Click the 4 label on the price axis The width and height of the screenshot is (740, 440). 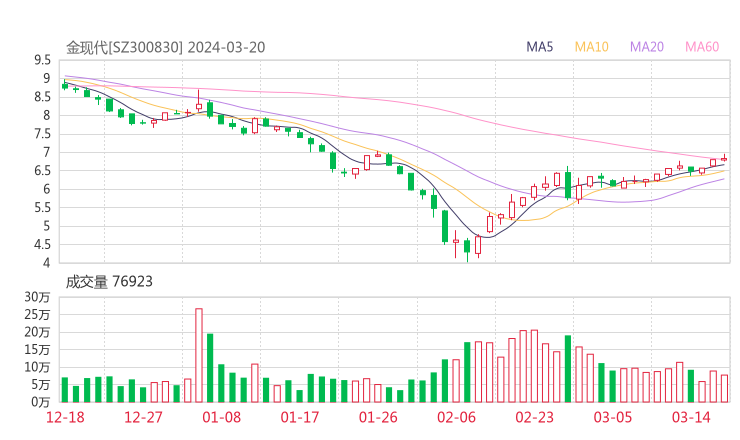click(x=46, y=263)
